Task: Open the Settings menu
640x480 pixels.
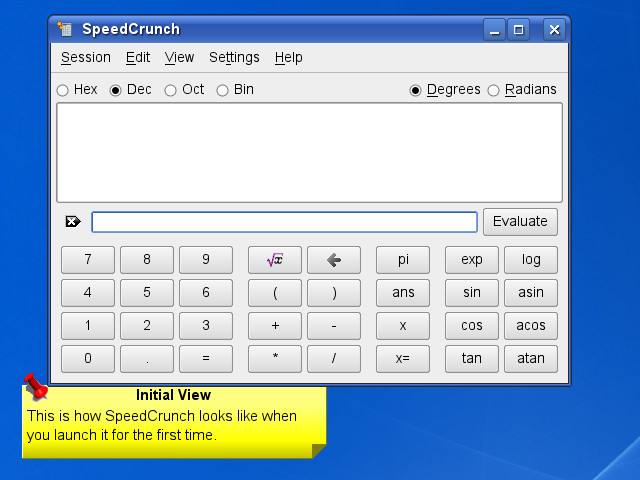Action: 234,58
